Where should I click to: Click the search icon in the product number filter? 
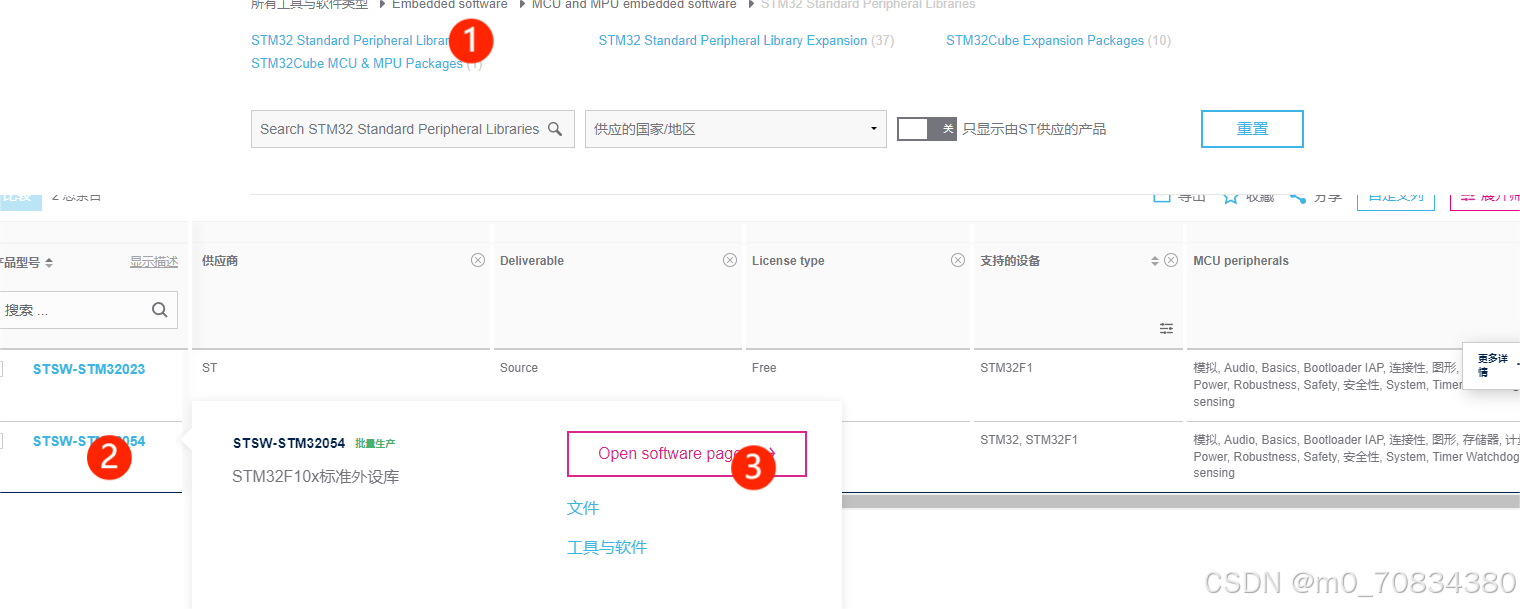pyautogui.click(x=159, y=310)
